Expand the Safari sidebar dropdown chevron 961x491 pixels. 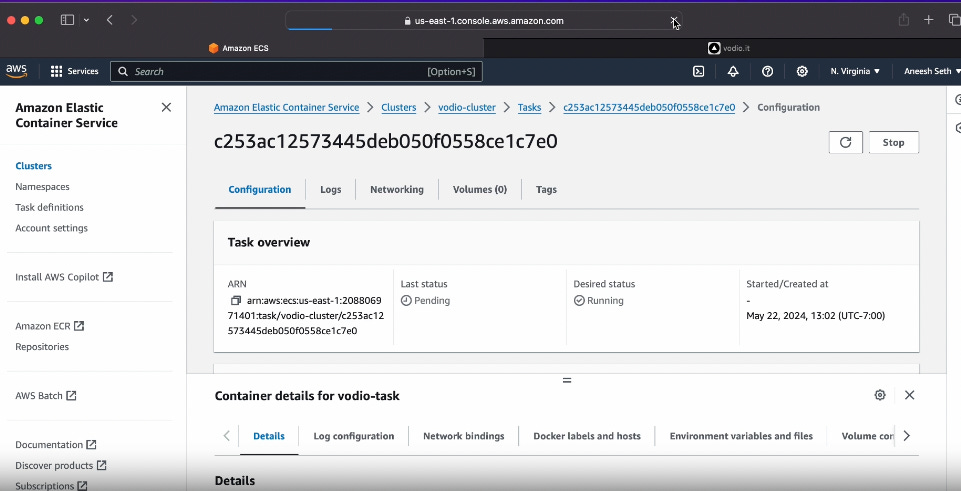[x=86, y=20]
